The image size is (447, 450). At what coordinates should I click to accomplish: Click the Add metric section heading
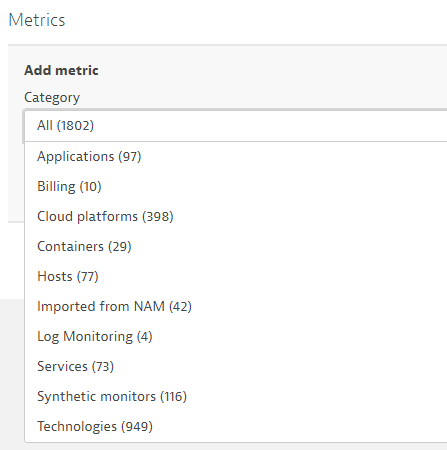(61, 70)
